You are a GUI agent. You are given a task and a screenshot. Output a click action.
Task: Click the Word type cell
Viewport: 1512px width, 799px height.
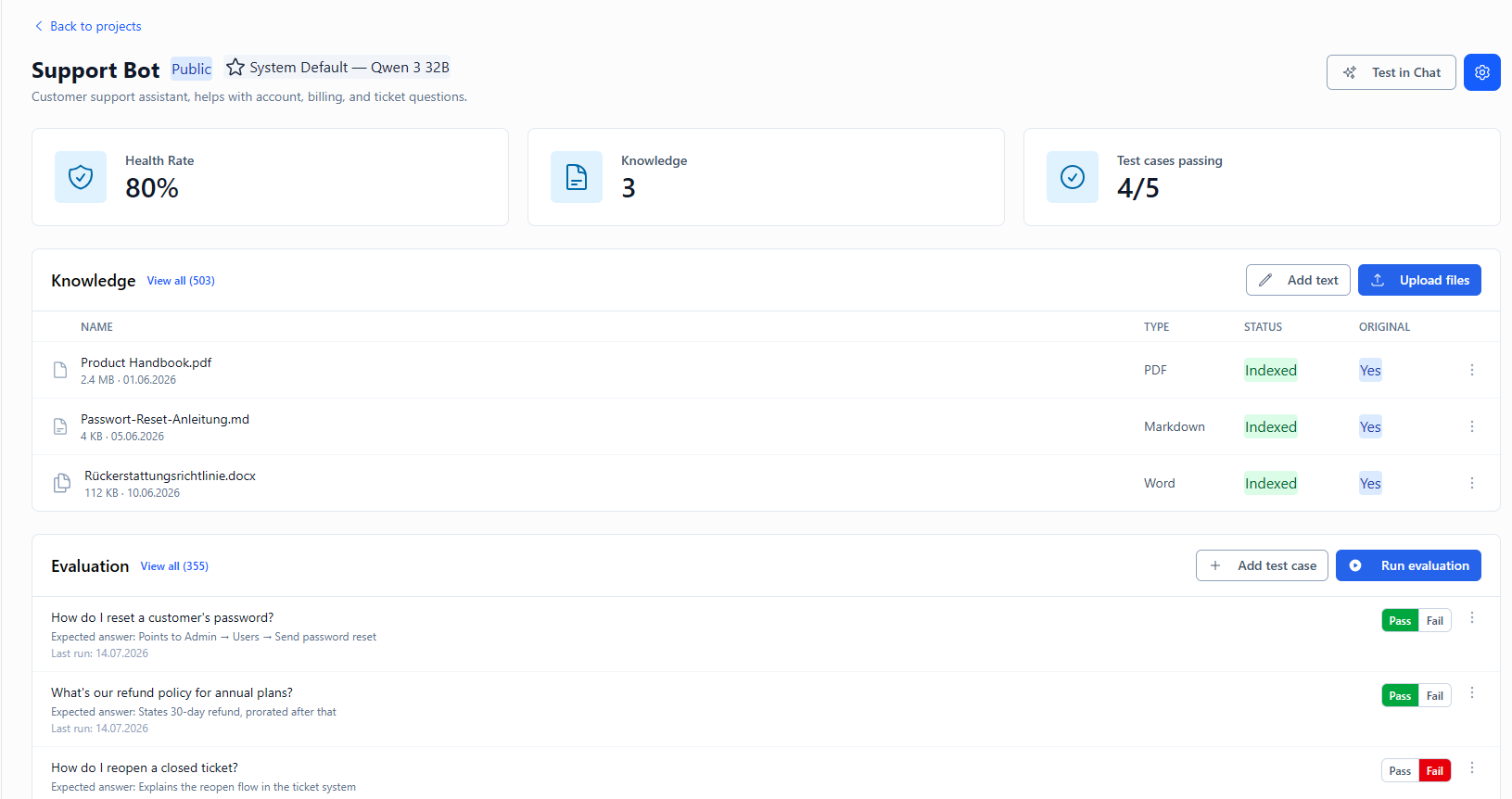pyautogui.click(x=1159, y=483)
